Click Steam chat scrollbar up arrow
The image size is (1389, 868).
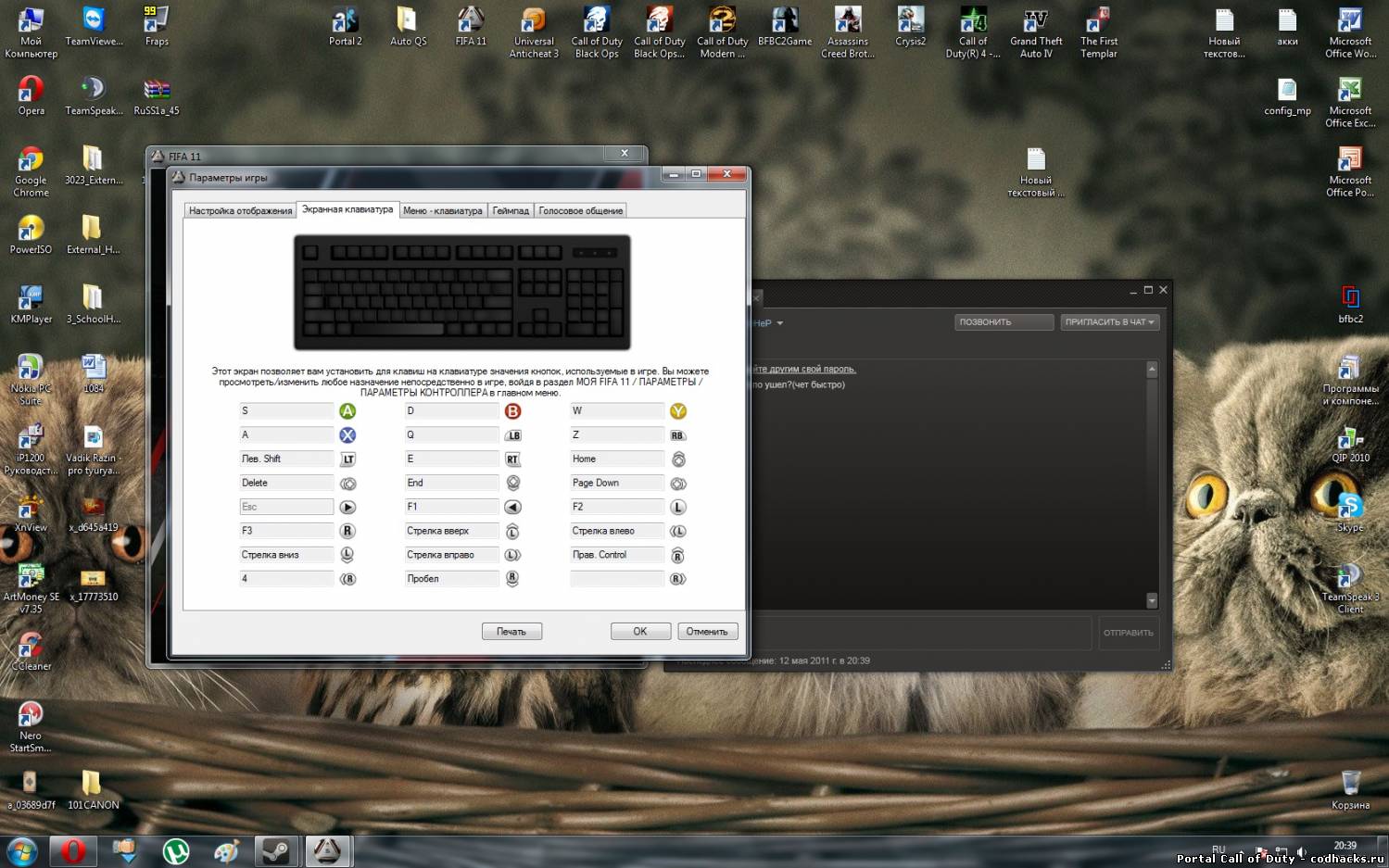coord(1152,370)
